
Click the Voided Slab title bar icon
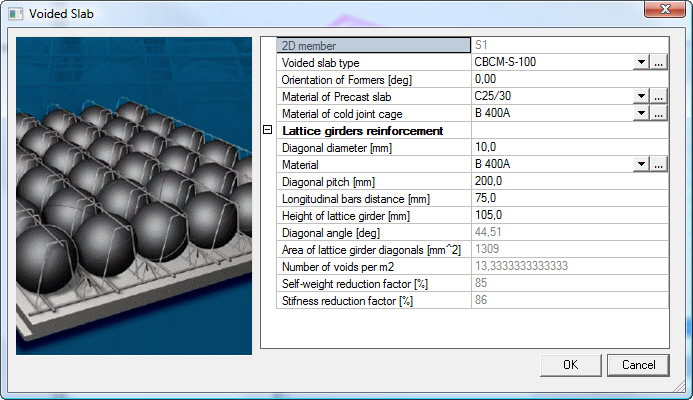(x=14, y=14)
